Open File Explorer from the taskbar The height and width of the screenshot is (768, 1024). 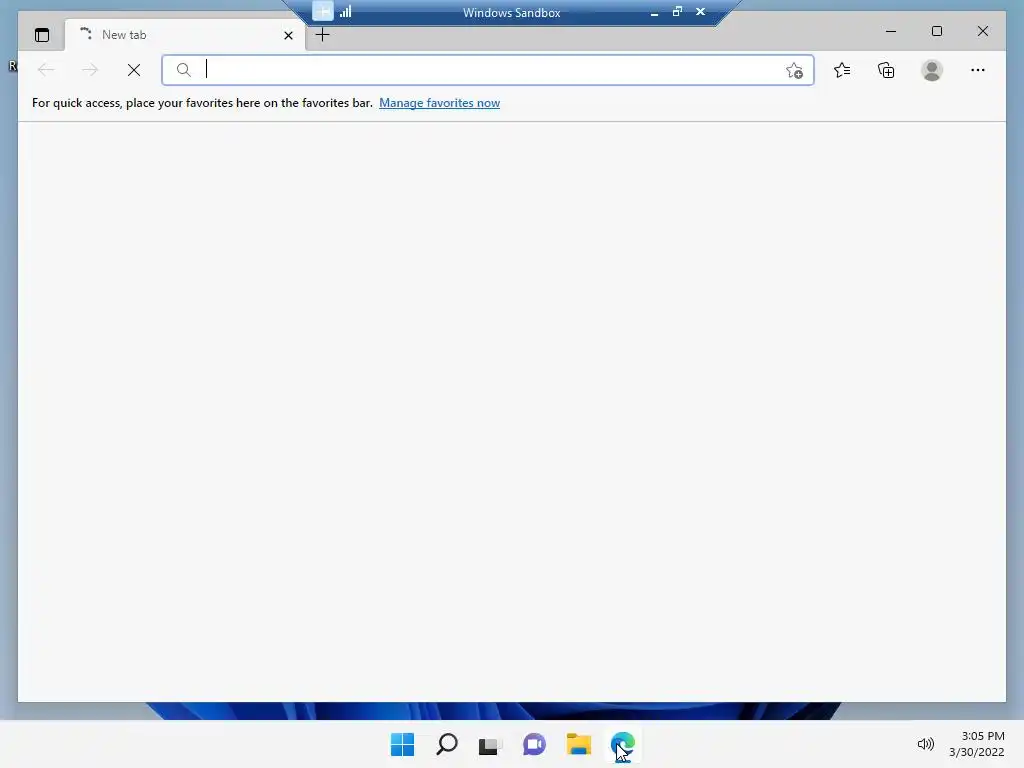(579, 744)
